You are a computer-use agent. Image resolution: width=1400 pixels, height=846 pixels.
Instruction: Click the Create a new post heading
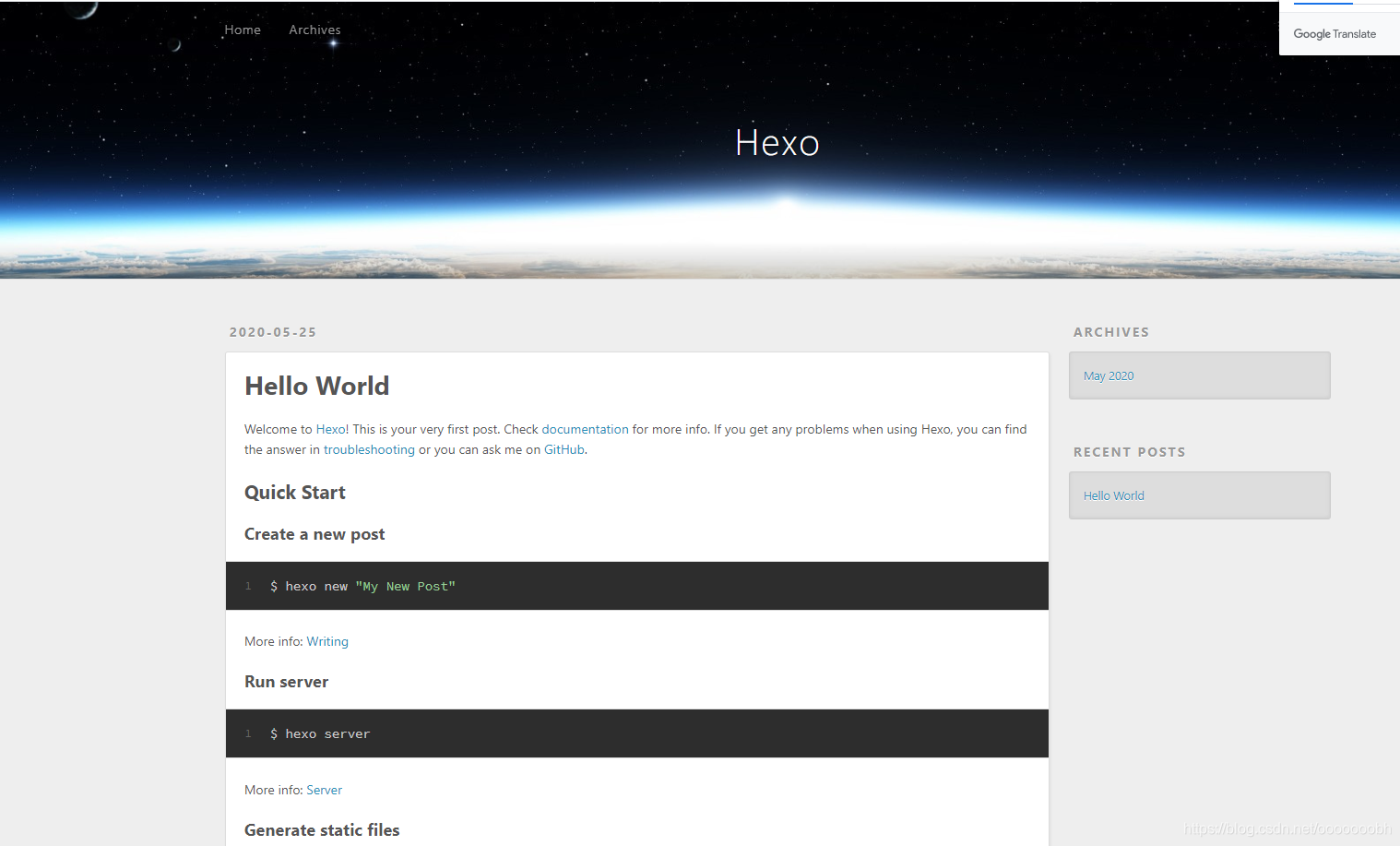pyautogui.click(x=314, y=534)
